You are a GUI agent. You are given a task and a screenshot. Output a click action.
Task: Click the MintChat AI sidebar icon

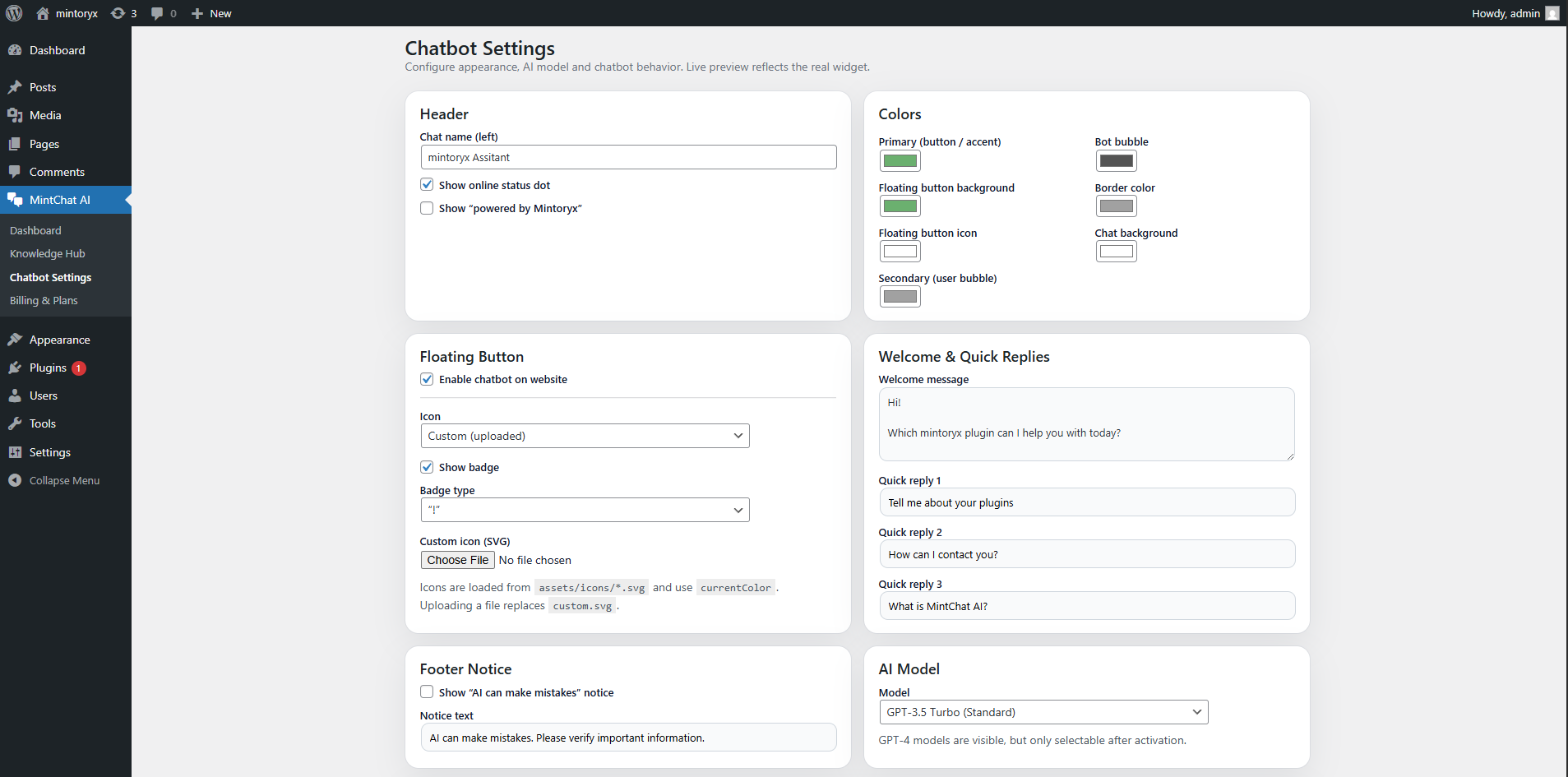coord(15,199)
